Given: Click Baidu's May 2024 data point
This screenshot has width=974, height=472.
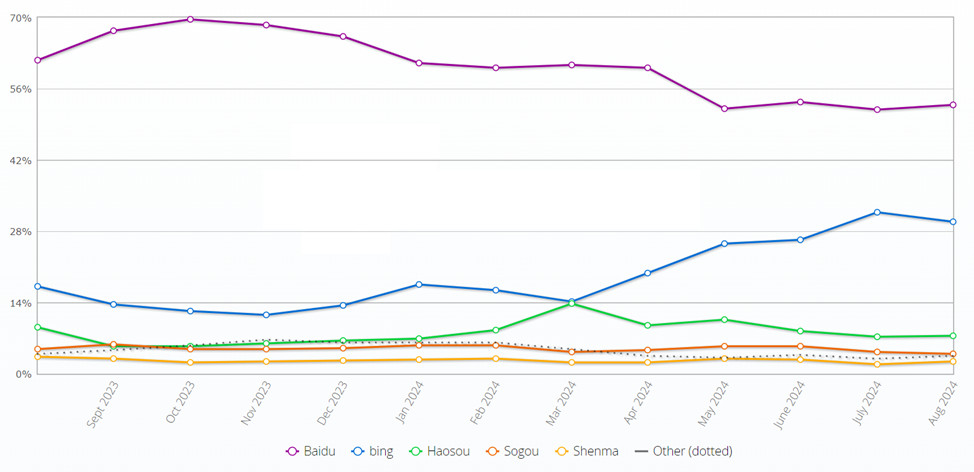Looking at the screenshot, I should 724,108.
